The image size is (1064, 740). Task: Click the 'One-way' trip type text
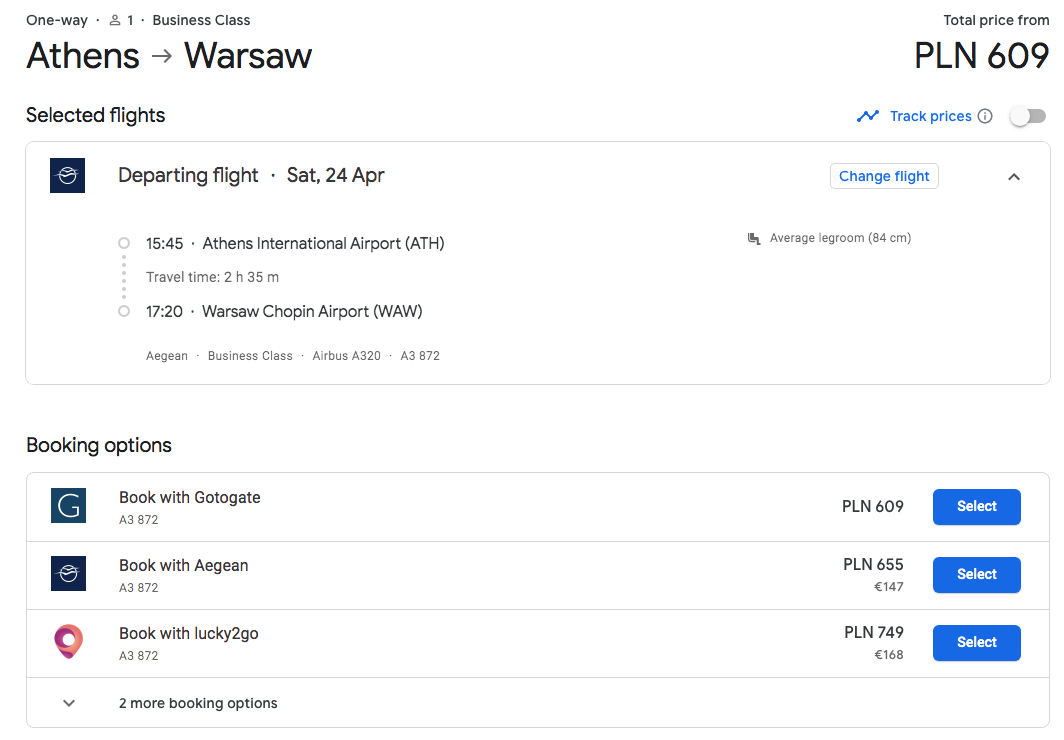click(x=57, y=20)
